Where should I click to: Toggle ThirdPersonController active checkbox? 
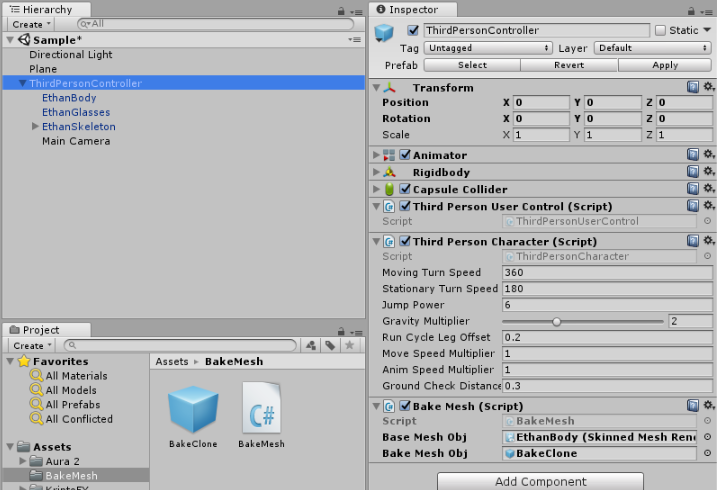coord(413,31)
